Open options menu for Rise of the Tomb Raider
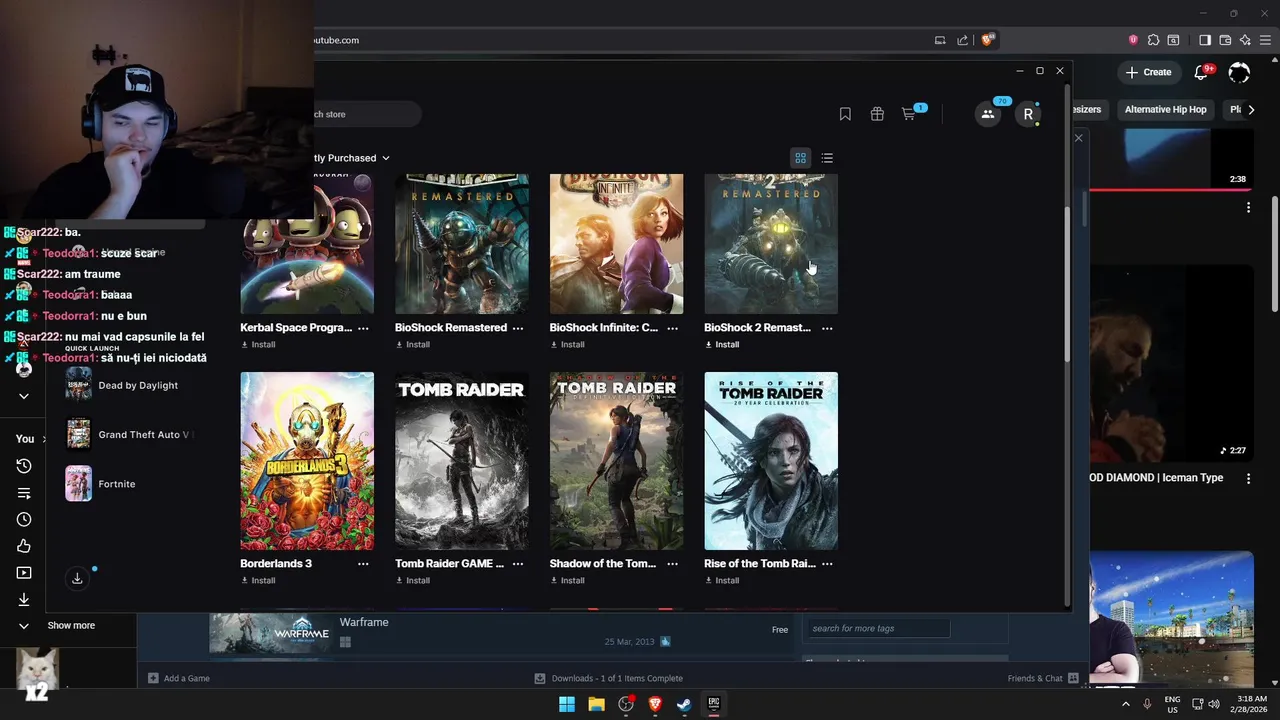This screenshot has width=1280, height=720. 827,564
